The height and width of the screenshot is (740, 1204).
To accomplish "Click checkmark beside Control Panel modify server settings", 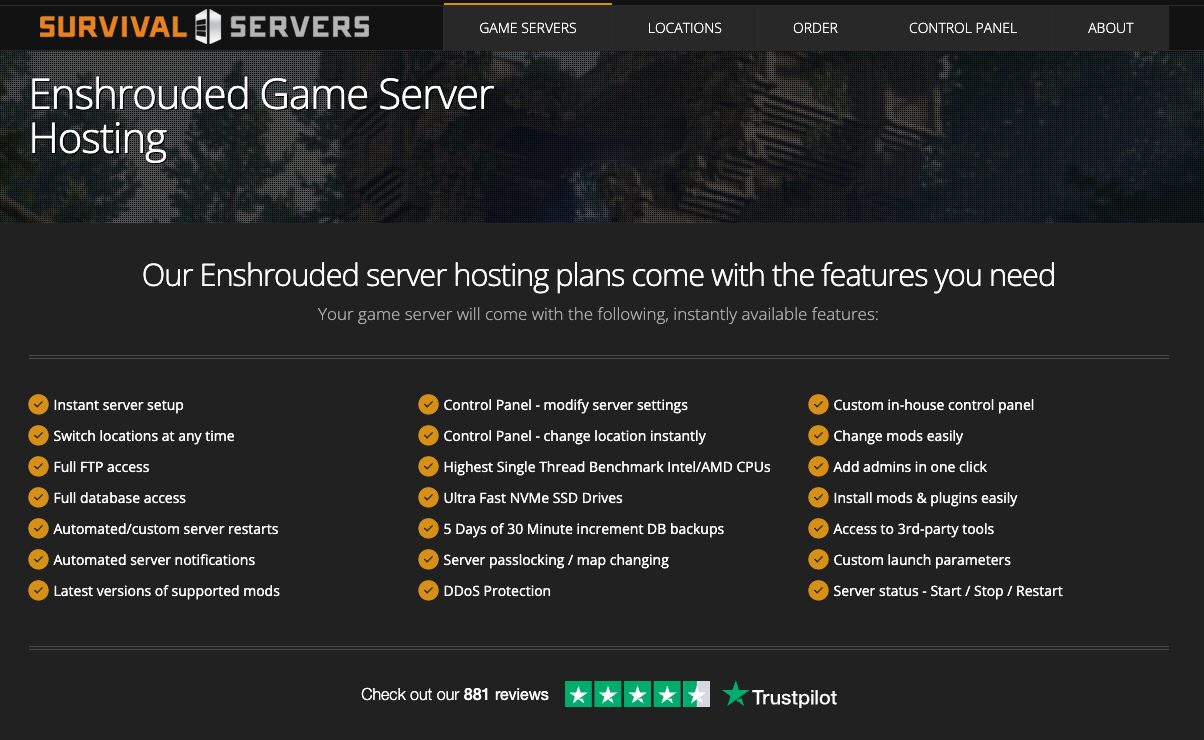I will click(x=428, y=404).
